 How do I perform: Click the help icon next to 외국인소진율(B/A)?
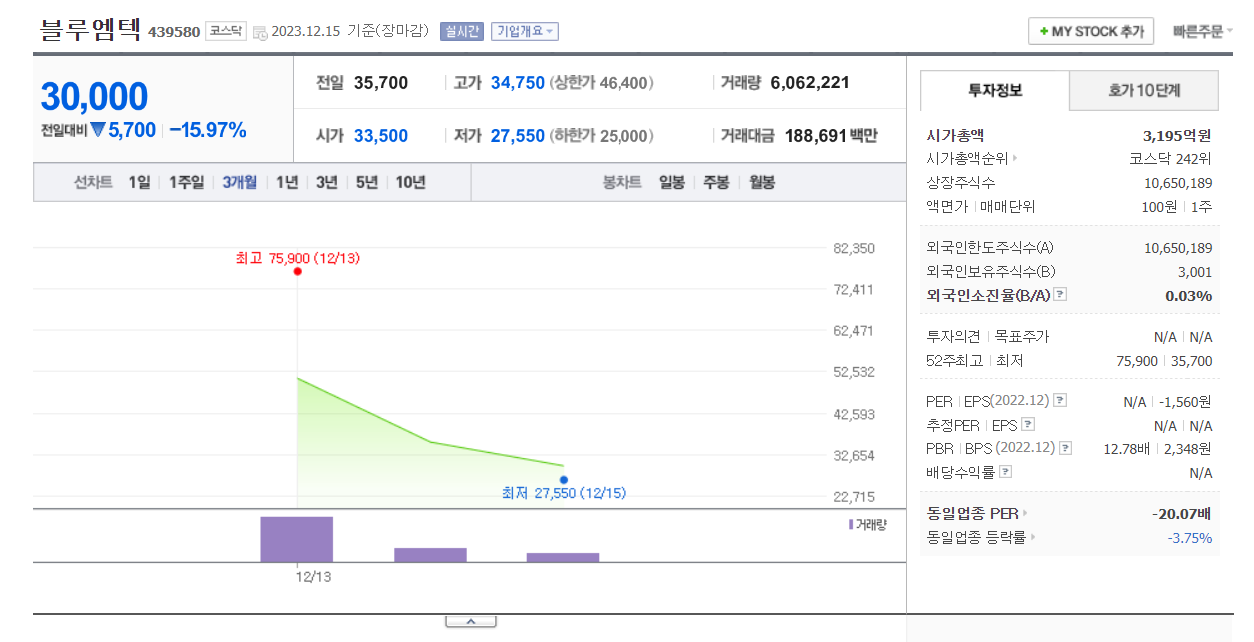point(1060,295)
